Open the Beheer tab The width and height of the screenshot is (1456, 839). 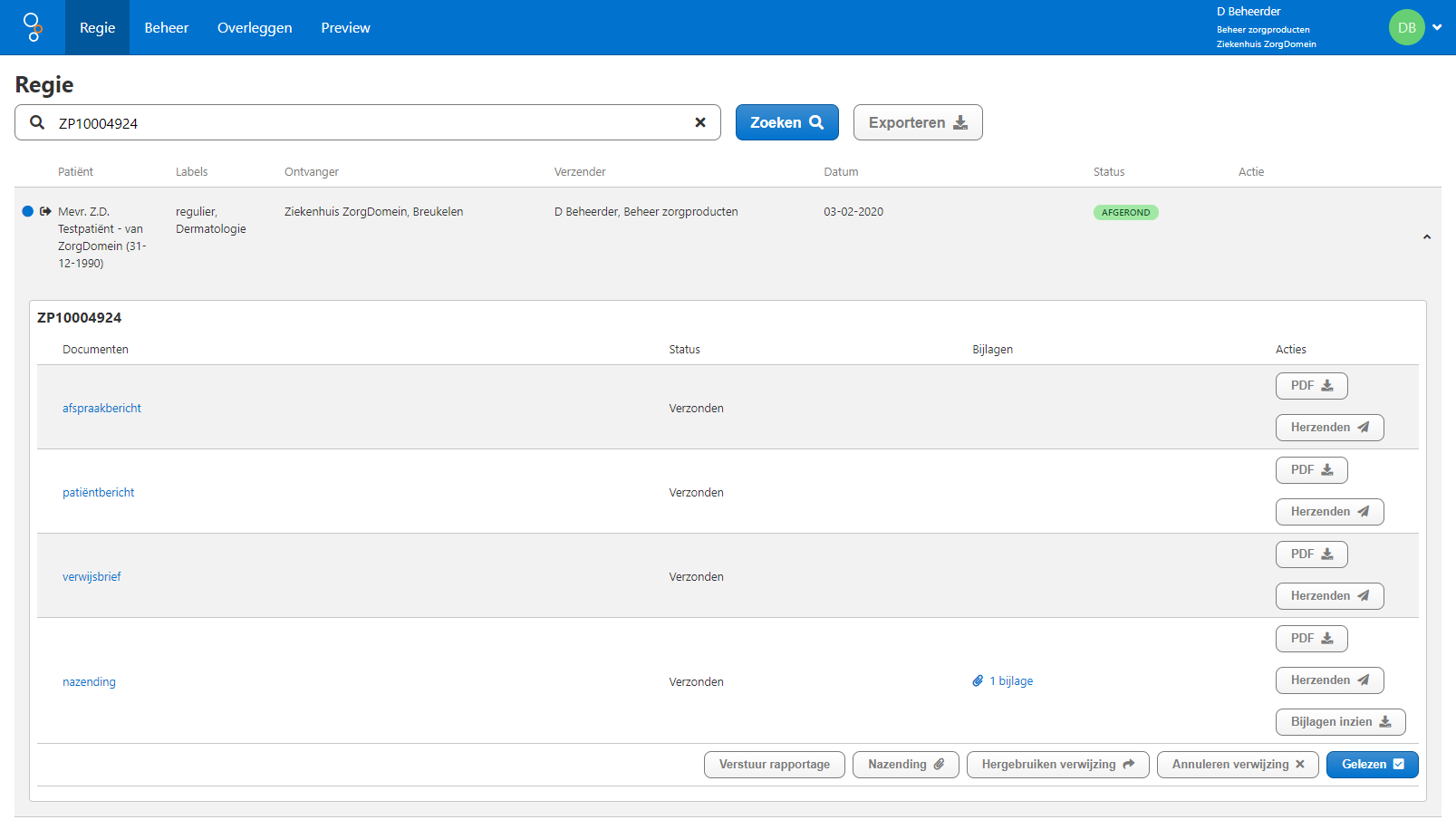click(x=167, y=27)
